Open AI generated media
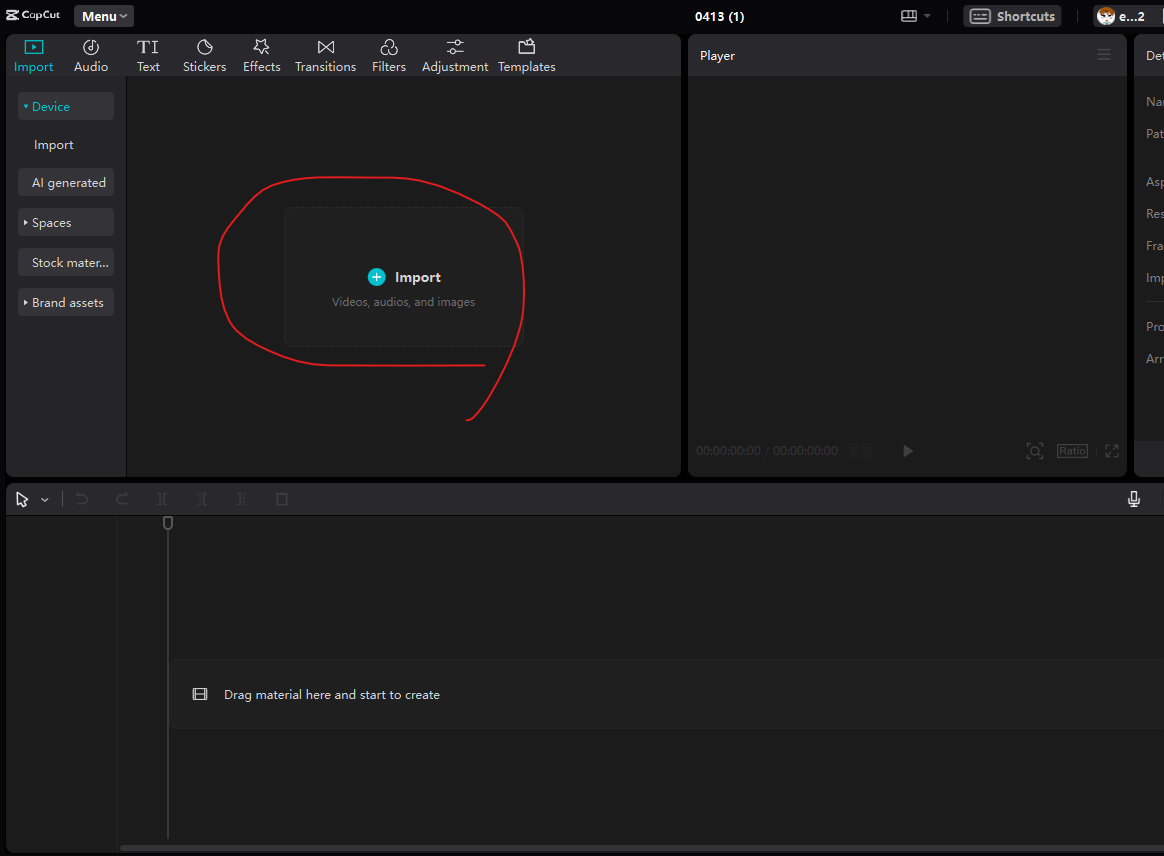Image resolution: width=1164 pixels, height=856 pixels. click(x=66, y=183)
